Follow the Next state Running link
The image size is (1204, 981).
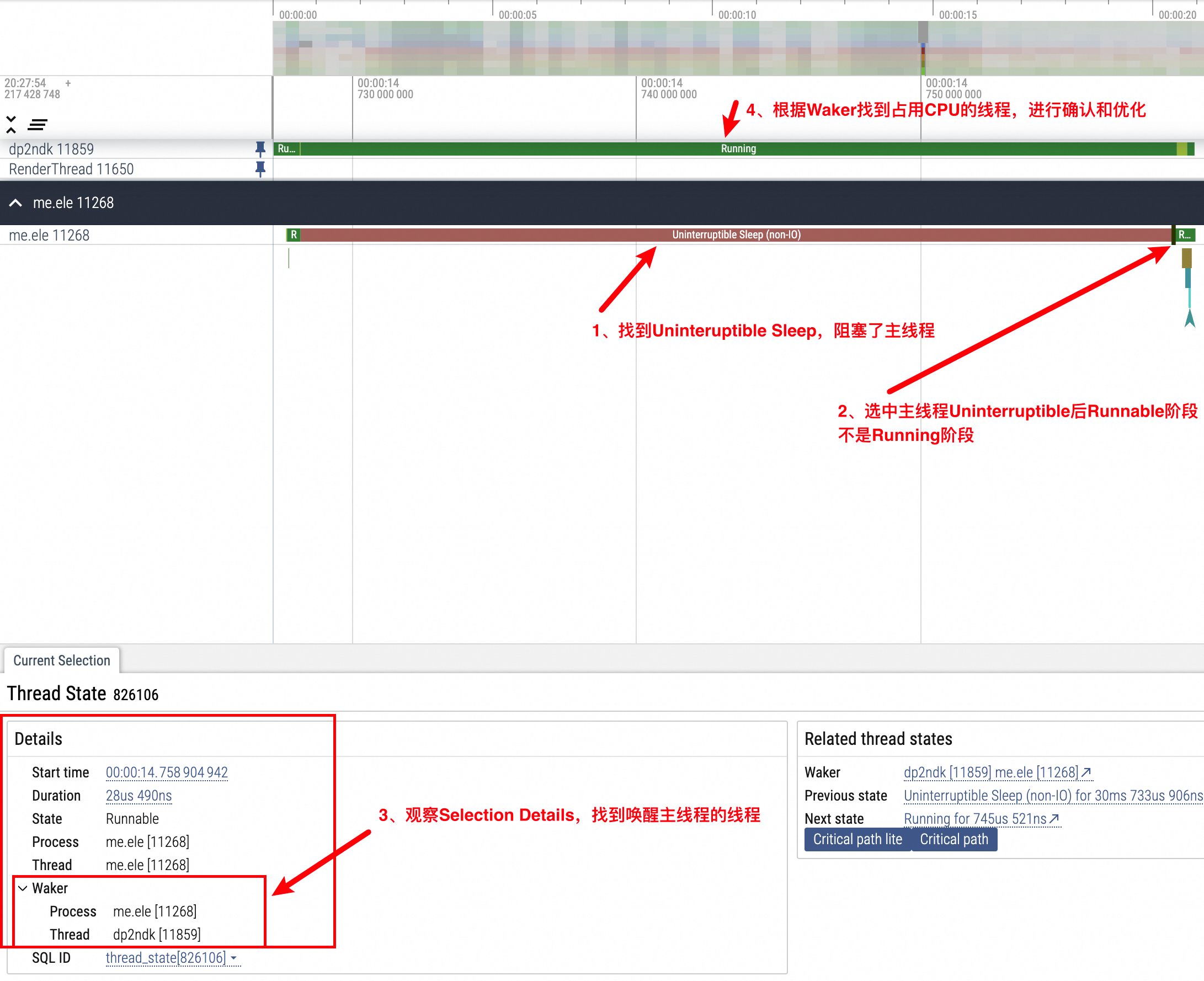[x=981, y=819]
